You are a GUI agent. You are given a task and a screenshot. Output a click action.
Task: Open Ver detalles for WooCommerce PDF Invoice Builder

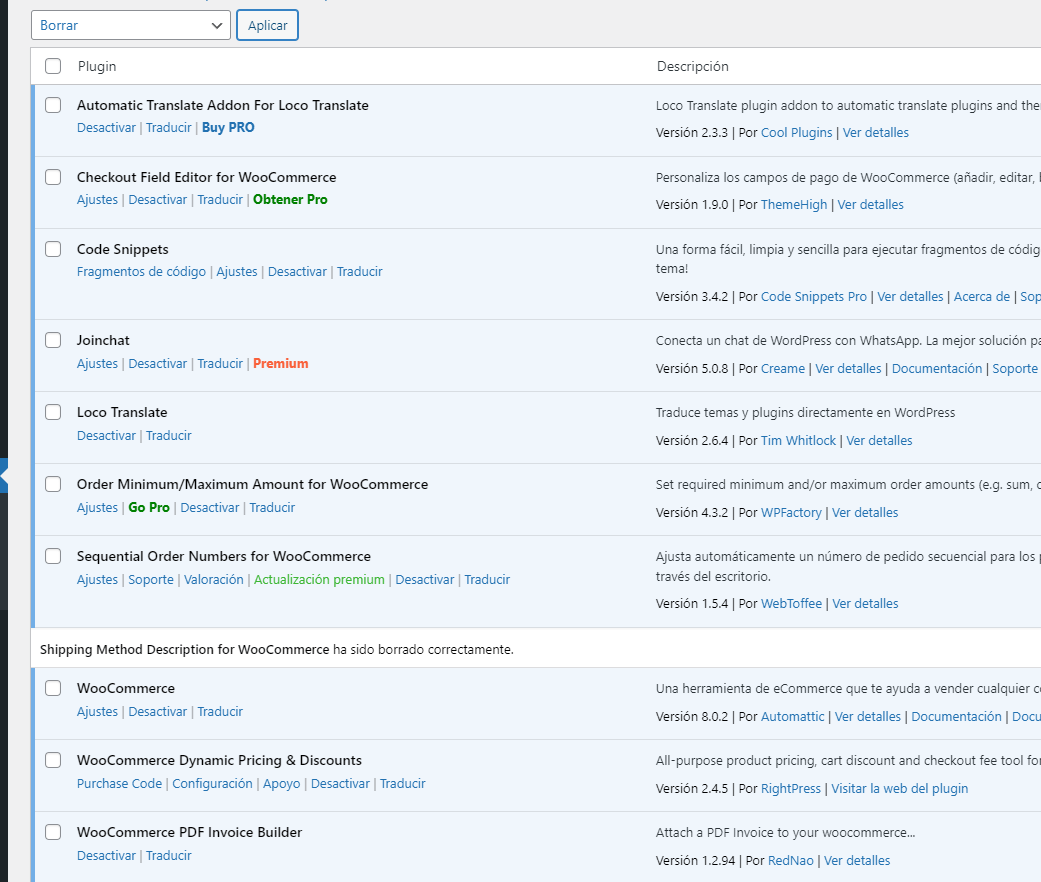pos(857,861)
